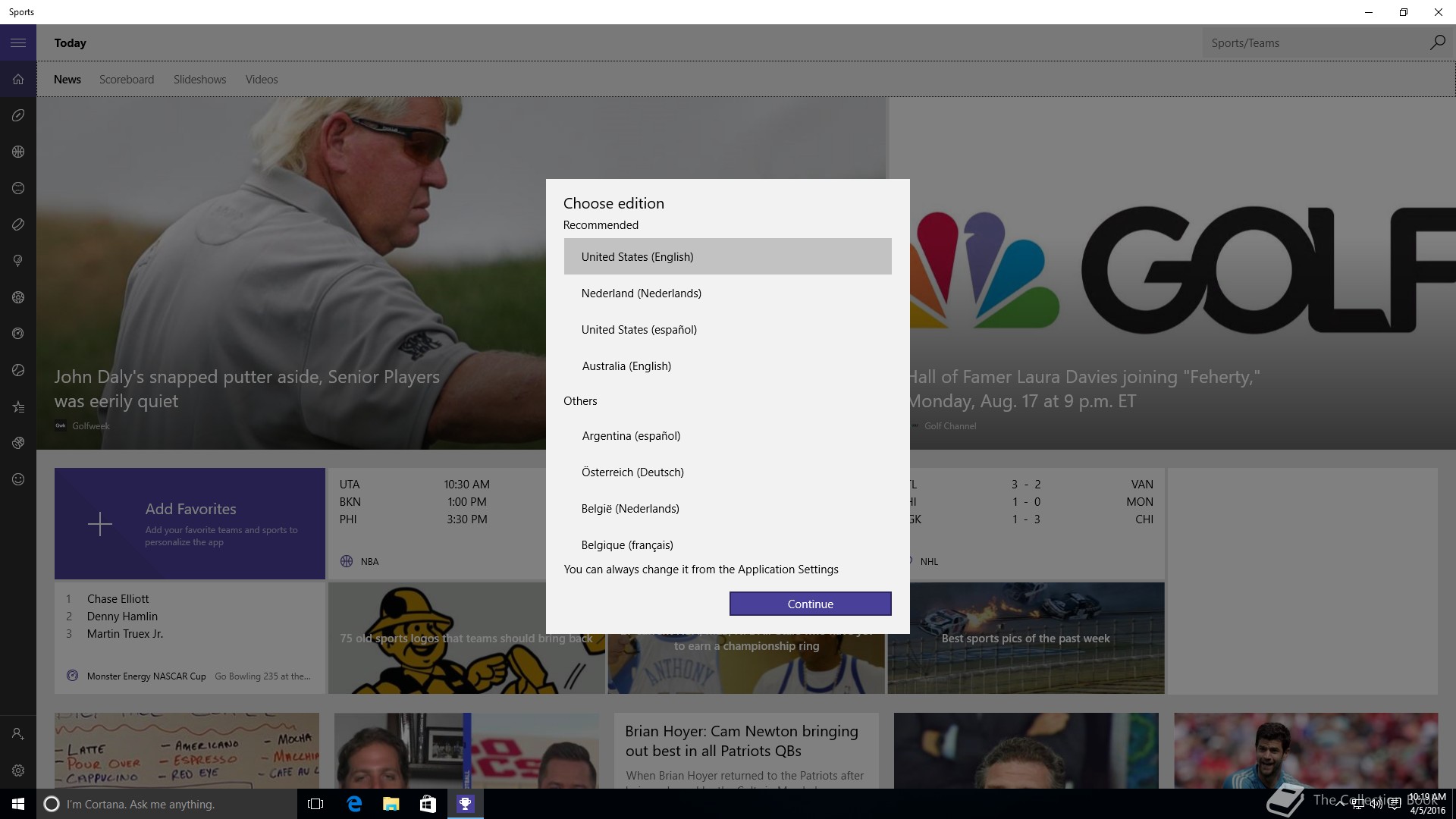Pick Australia (English) edition
Screen dimensions: 1456x819
(x=727, y=366)
